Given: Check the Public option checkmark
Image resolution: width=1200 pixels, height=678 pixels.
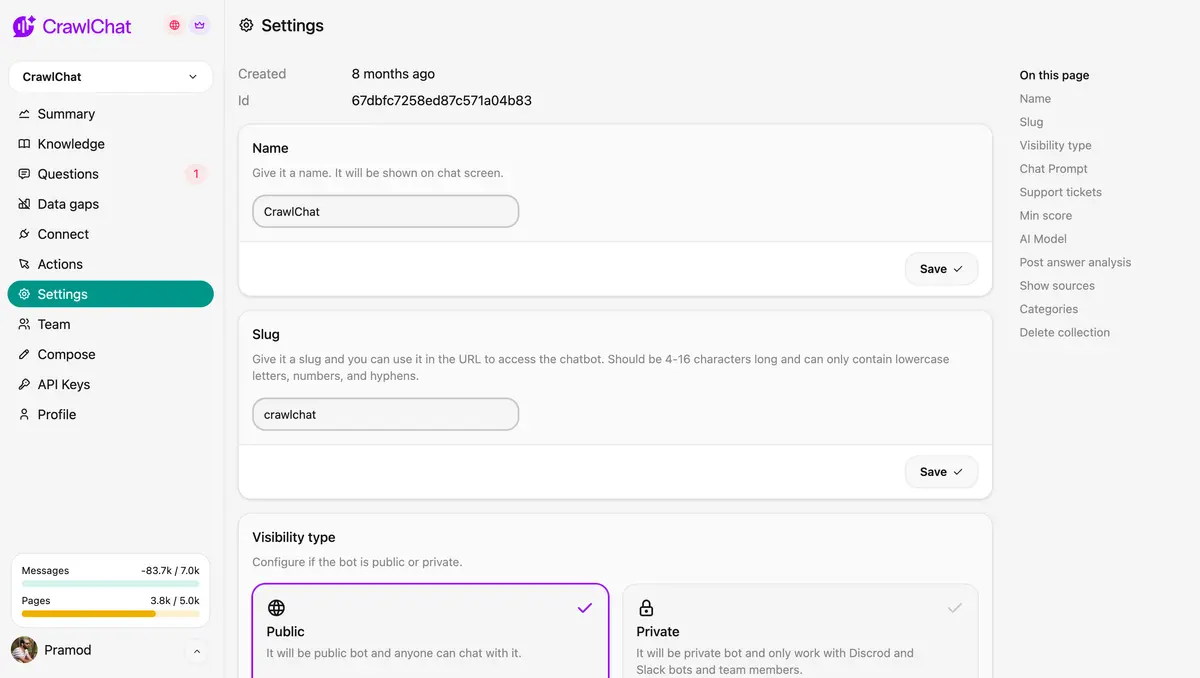Looking at the screenshot, I should click(584, 607).
